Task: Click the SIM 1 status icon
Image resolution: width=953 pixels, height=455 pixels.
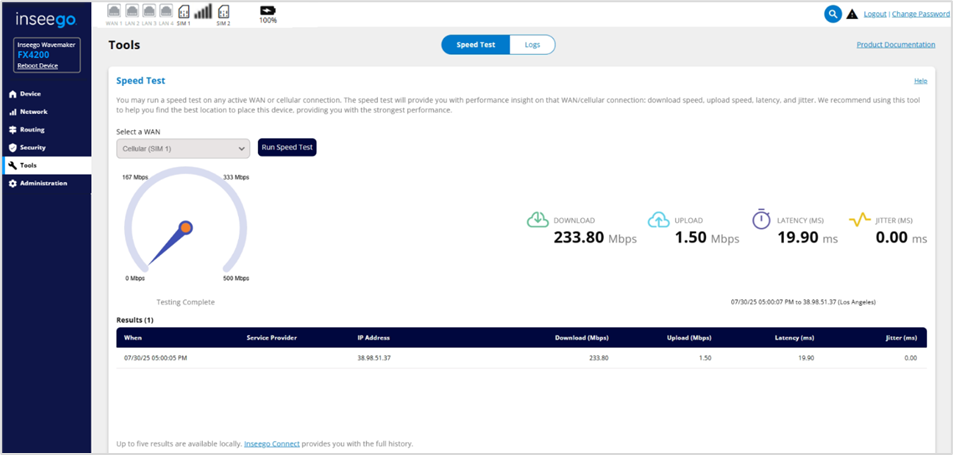Action: coord(183,12)
